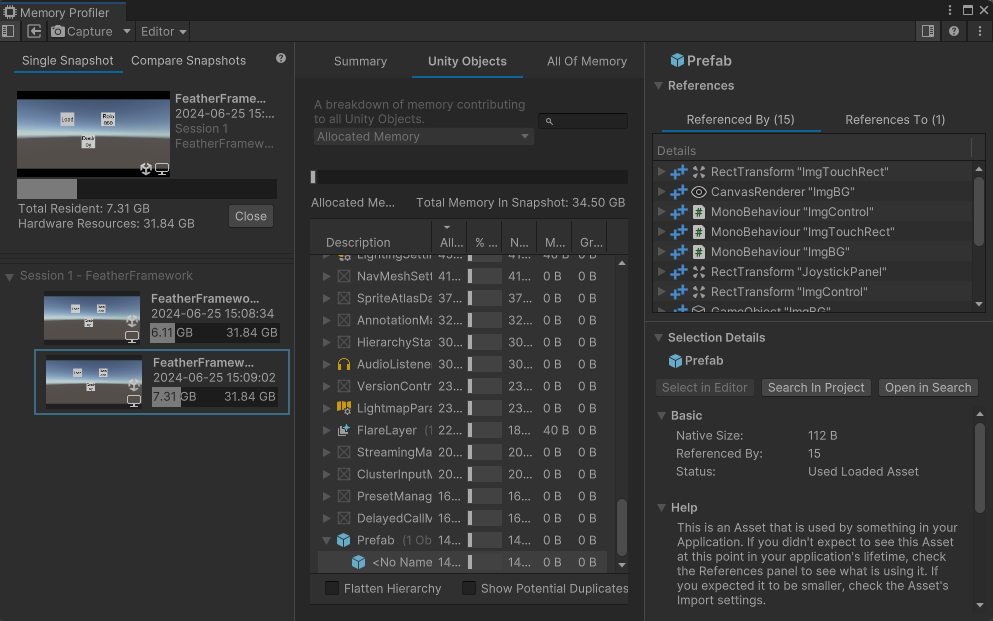
Task: Switch to Referenced By (15) tab
Action: [740, 120]
